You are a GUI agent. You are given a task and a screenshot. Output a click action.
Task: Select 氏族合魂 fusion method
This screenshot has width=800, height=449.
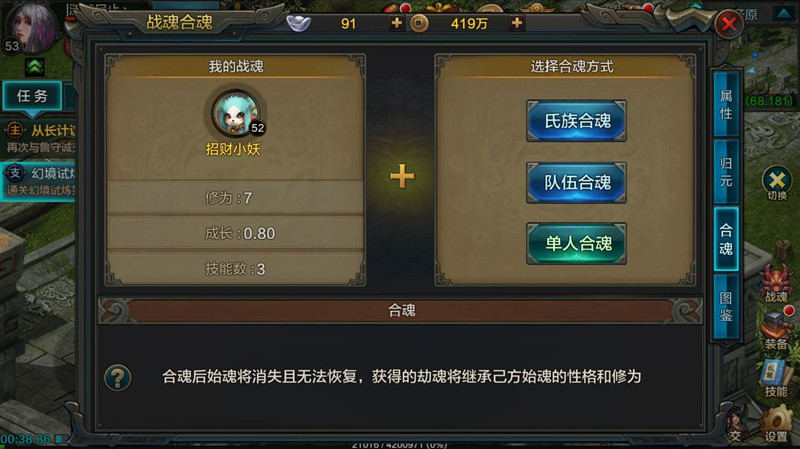577,121
